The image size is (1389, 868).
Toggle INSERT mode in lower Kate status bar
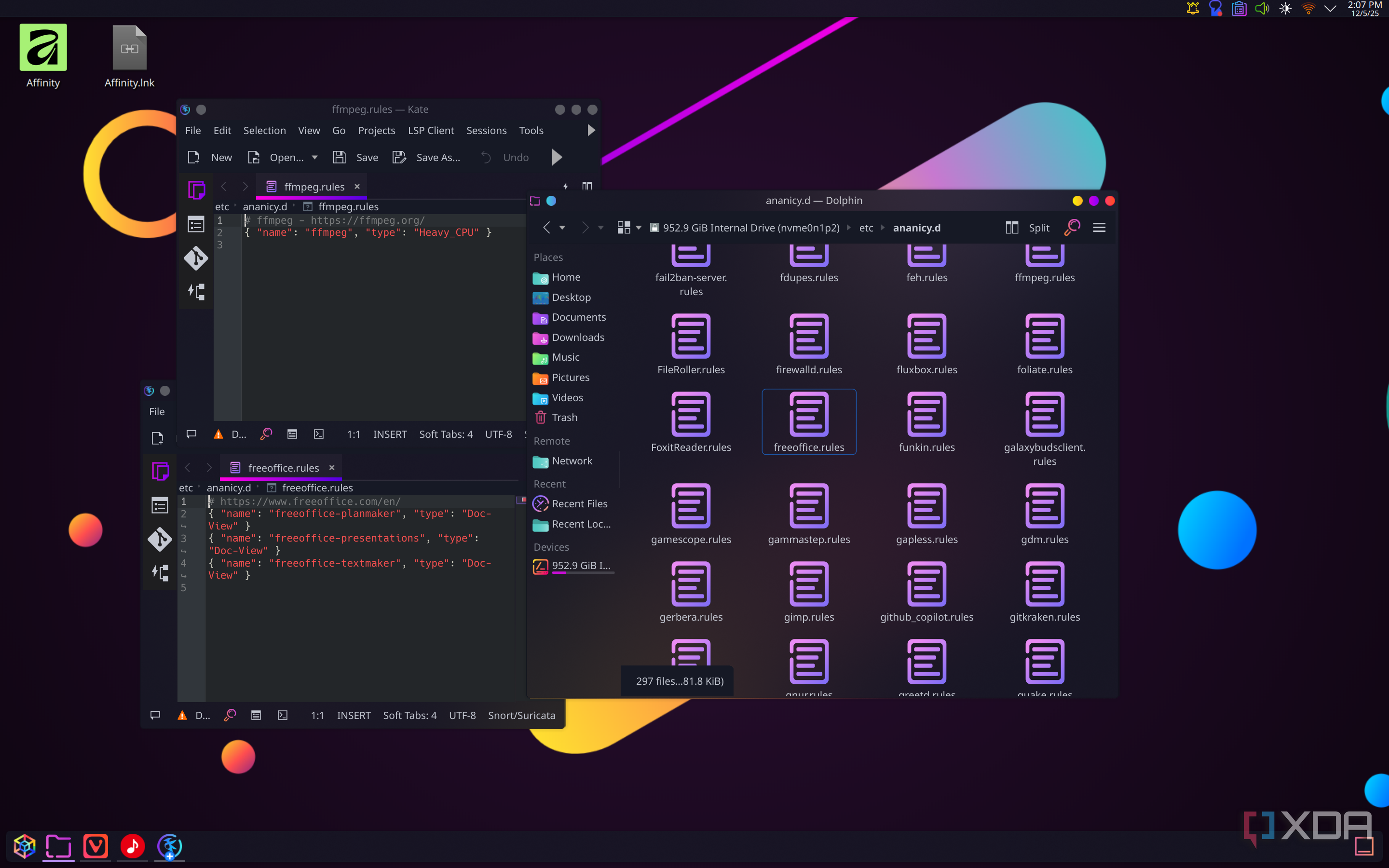coord(354,715)
